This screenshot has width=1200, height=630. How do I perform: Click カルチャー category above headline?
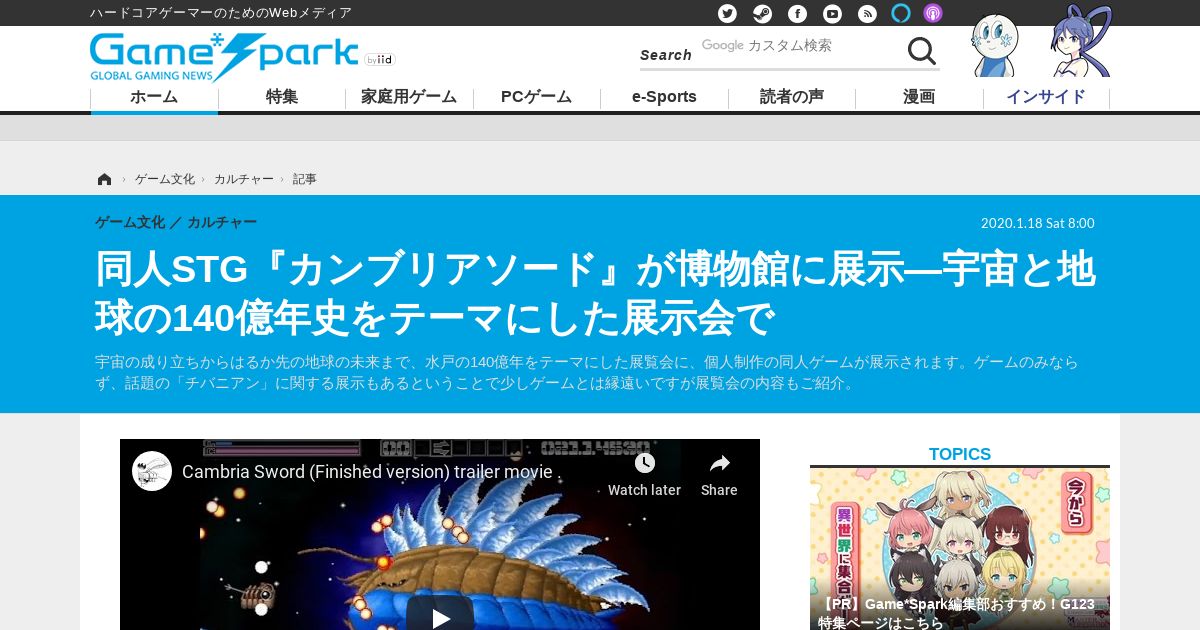coord(222,222)
